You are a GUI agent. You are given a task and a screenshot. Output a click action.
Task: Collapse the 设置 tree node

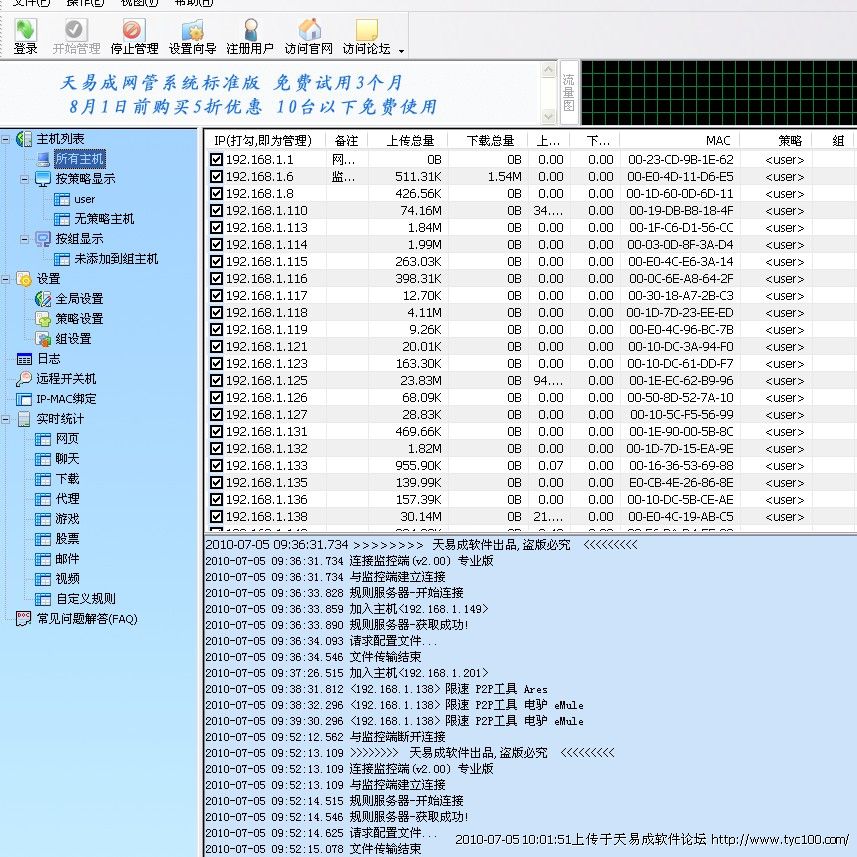(x=7, y=279)
